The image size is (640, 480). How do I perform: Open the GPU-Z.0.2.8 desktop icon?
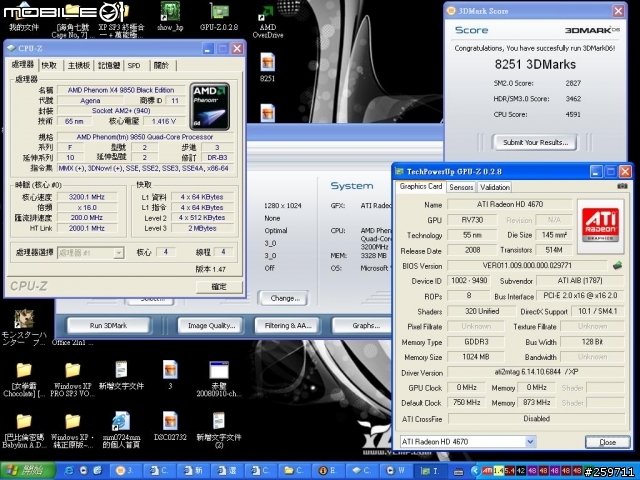coord(219,16)
